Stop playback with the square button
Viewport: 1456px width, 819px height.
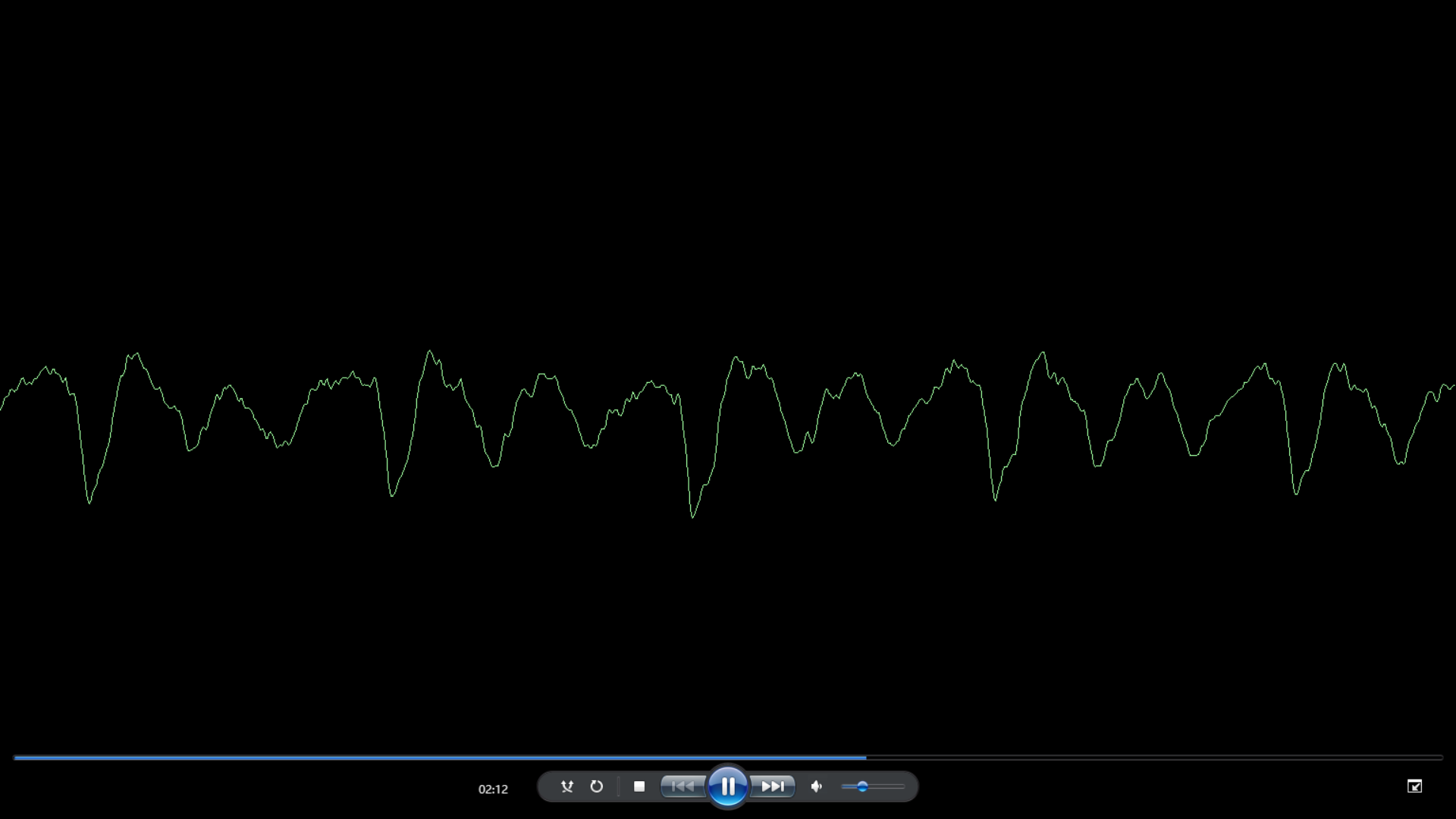pos(639,786)
